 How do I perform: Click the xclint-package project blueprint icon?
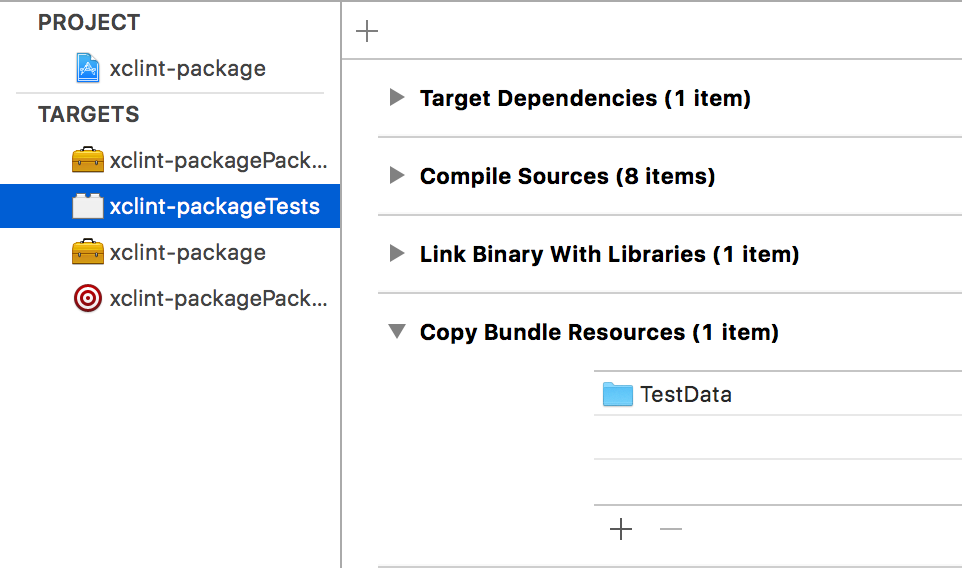click(x=88, y=68)
